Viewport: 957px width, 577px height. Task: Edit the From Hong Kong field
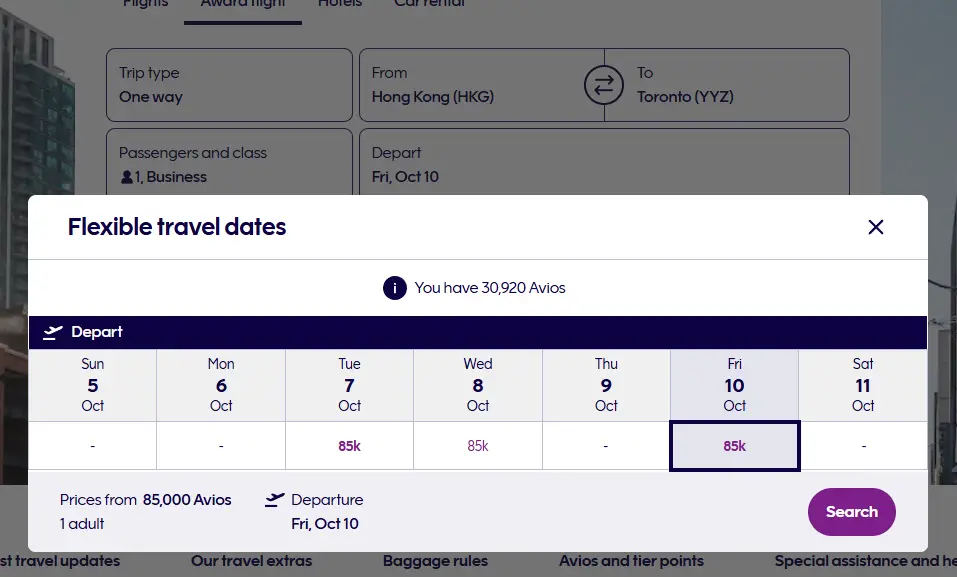coord(470,85)
